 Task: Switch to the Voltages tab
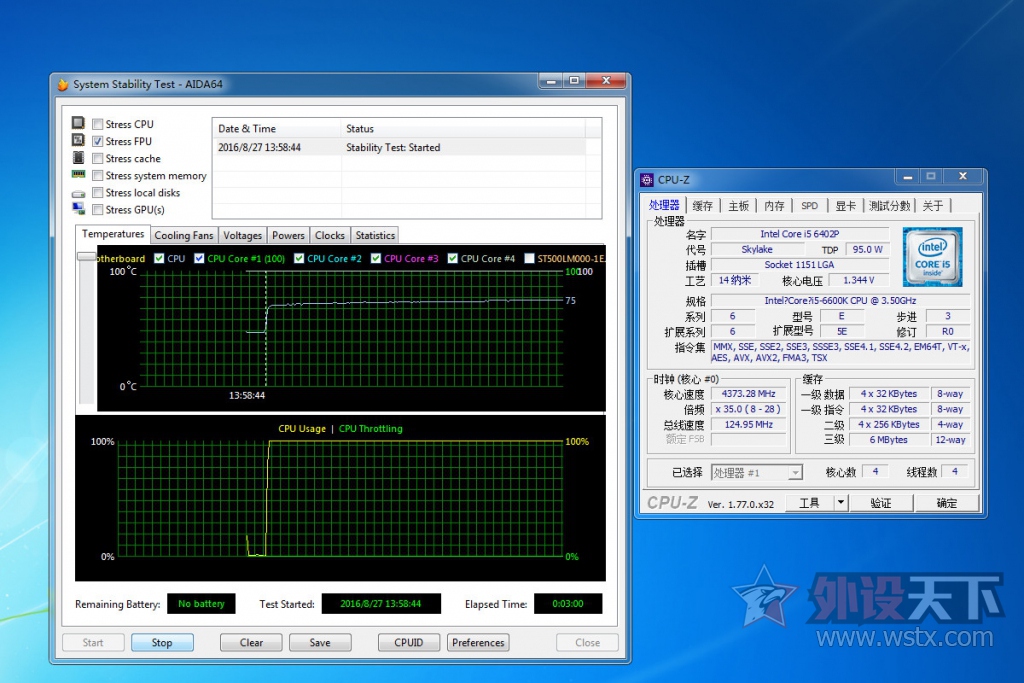[242, 235]
